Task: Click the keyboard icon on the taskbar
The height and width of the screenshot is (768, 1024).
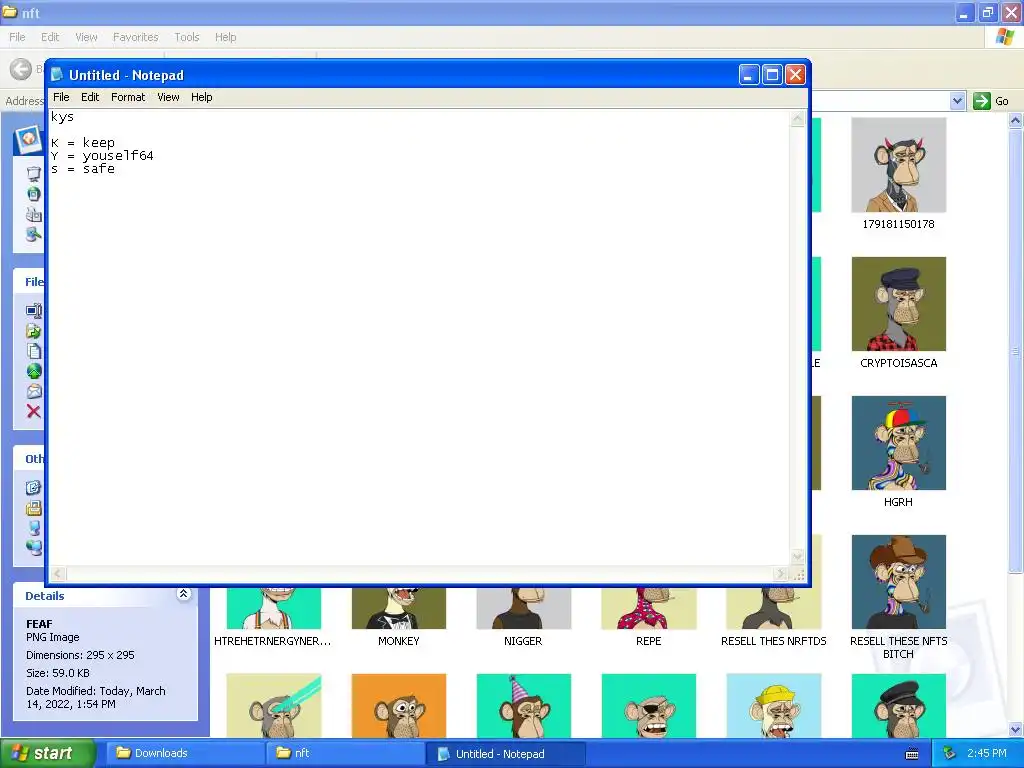Action: tap(912, 754)
